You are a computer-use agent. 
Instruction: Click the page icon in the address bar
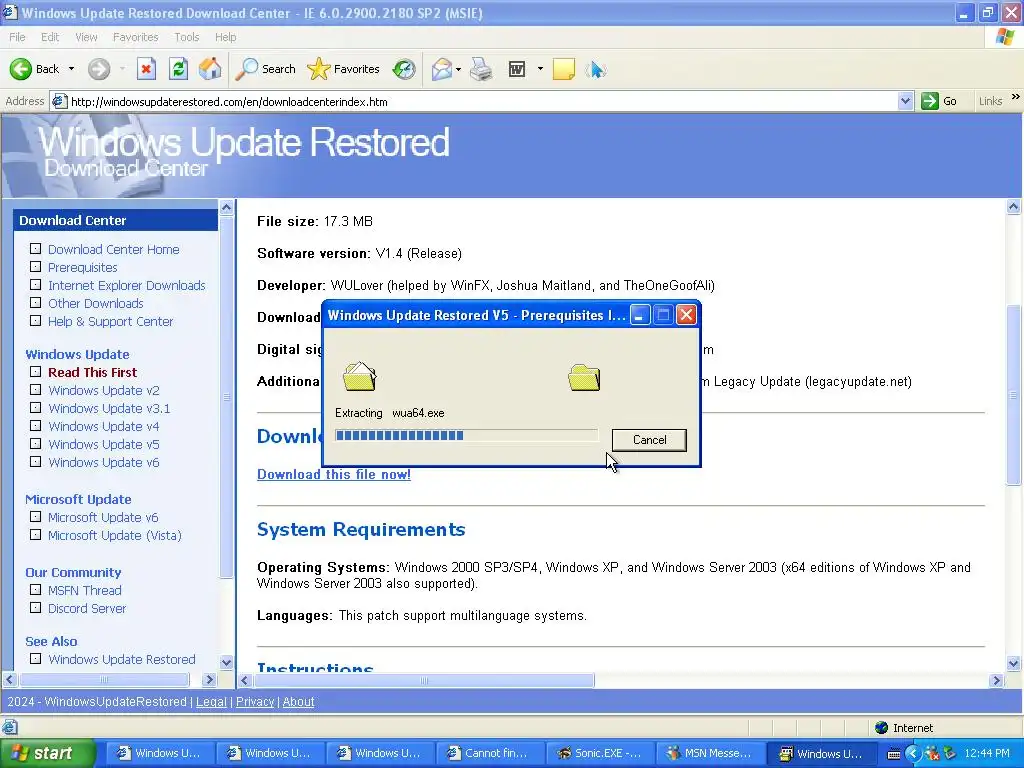pyautogui.click(x=59, y=101)
